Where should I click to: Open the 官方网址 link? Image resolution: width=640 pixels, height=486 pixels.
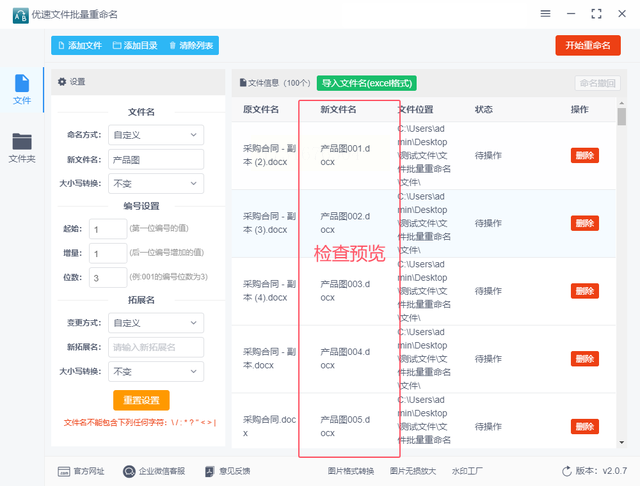tap(81, 471)
